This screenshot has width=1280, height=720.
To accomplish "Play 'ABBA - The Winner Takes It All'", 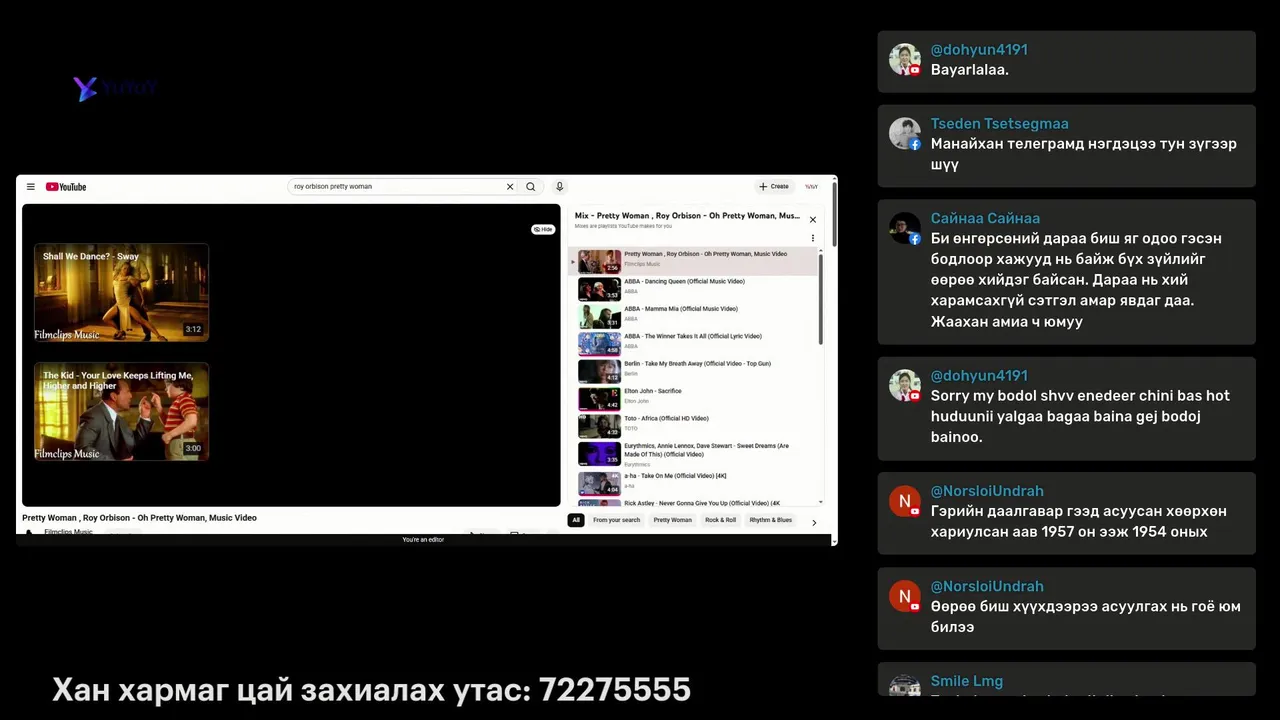I will [x=694, y=343].
